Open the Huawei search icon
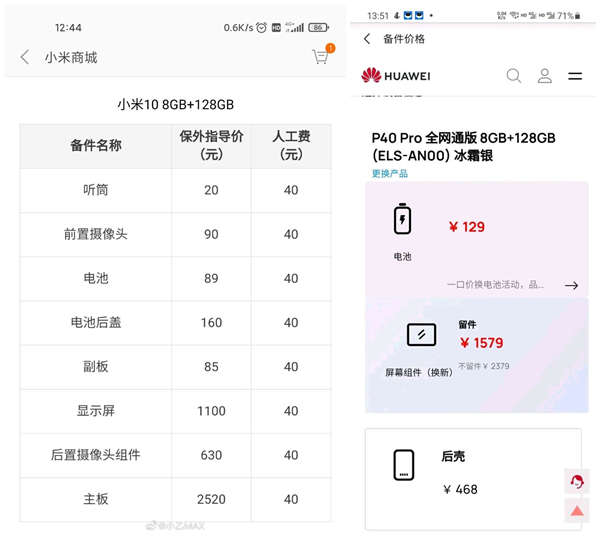600x537 pixels. pos(514,76)
